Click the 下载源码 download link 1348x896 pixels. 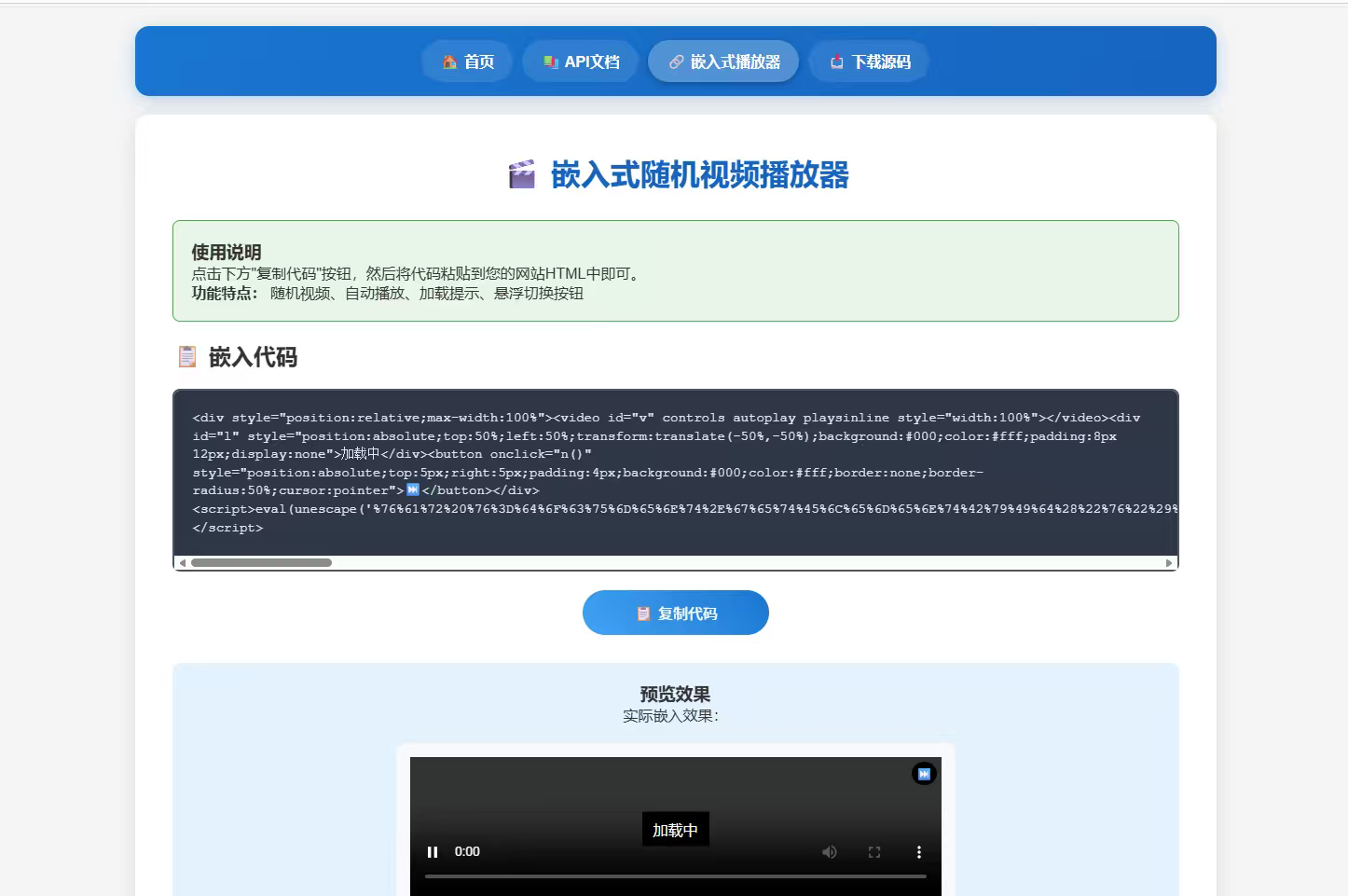[869, 62]
